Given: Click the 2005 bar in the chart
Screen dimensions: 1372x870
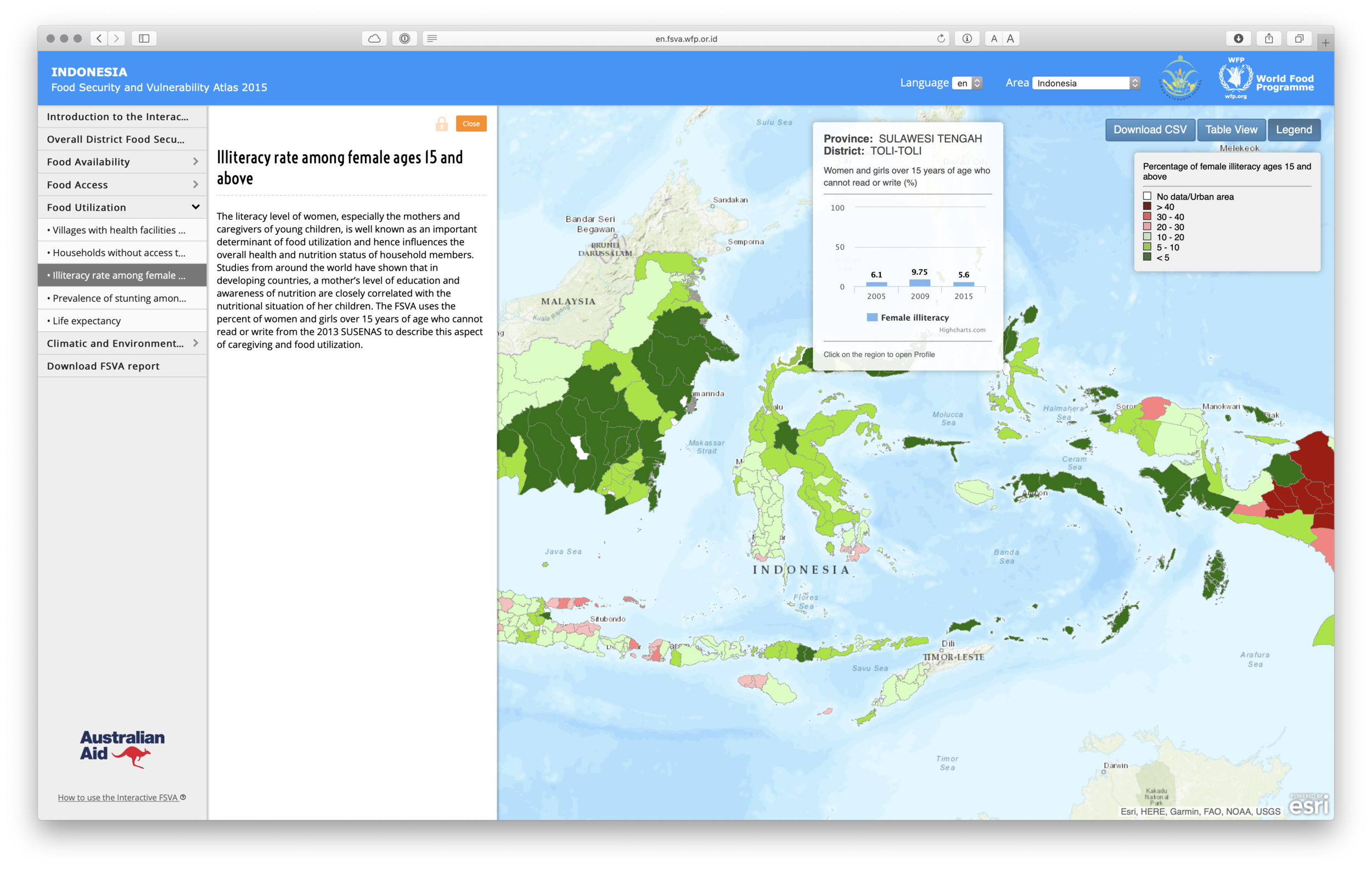Looking at the screenshot, I should pos(876,284).
